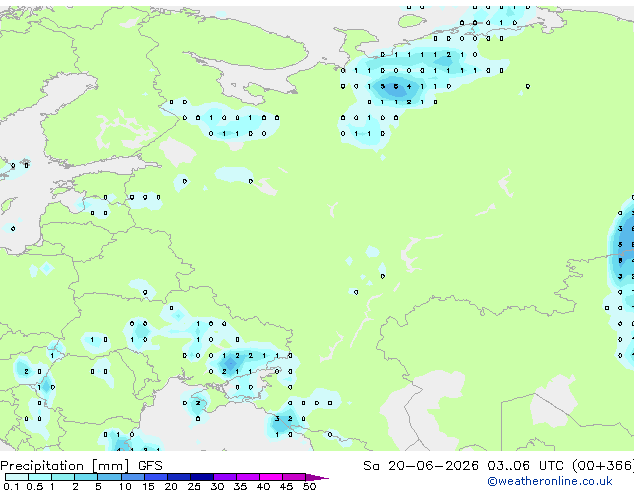Click the 30–35 mm purple swatch
The width and height of the screenshot is (634, 490).
(225, 477)
